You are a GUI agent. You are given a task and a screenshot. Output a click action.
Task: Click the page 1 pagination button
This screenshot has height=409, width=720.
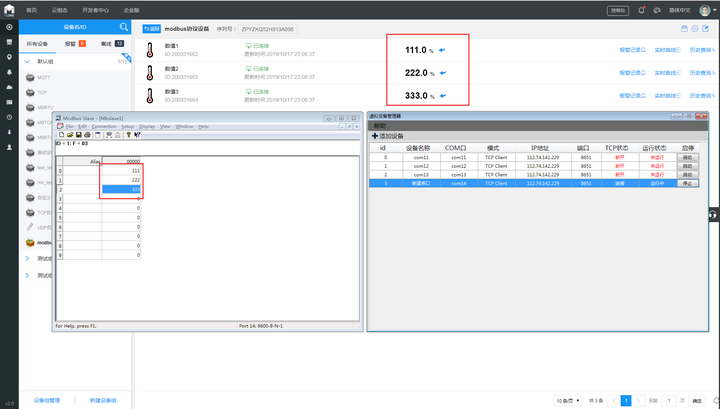coord(626,401)
